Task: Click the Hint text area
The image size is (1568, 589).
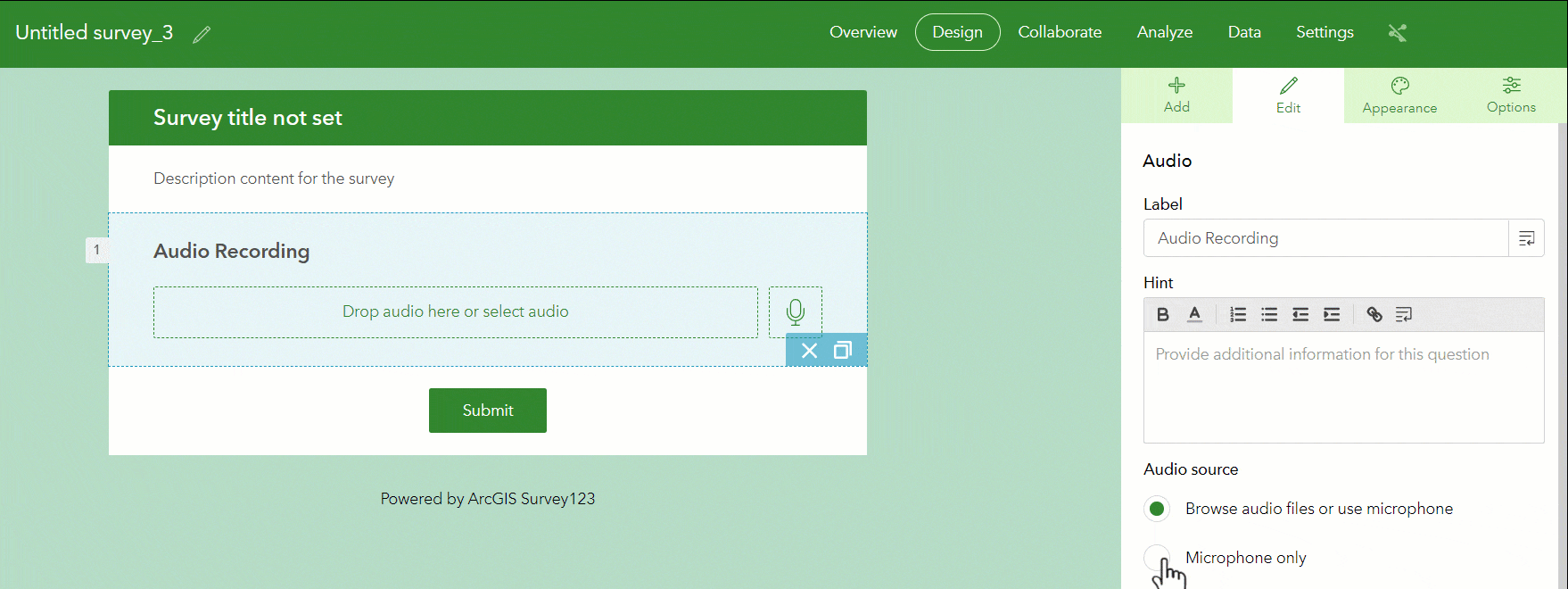Action: 1343,387
